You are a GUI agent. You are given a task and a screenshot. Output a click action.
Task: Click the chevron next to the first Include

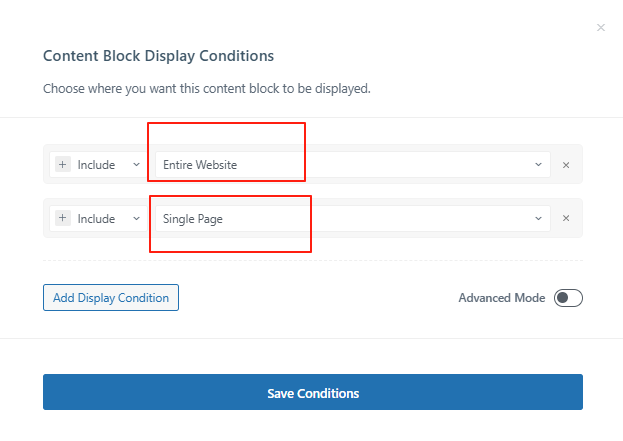tap(136, 164)
